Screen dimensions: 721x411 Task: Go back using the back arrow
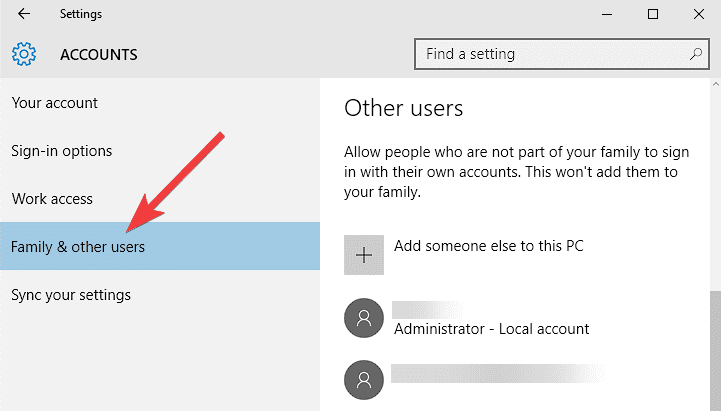pyautogui.click(x=23, y=14)
